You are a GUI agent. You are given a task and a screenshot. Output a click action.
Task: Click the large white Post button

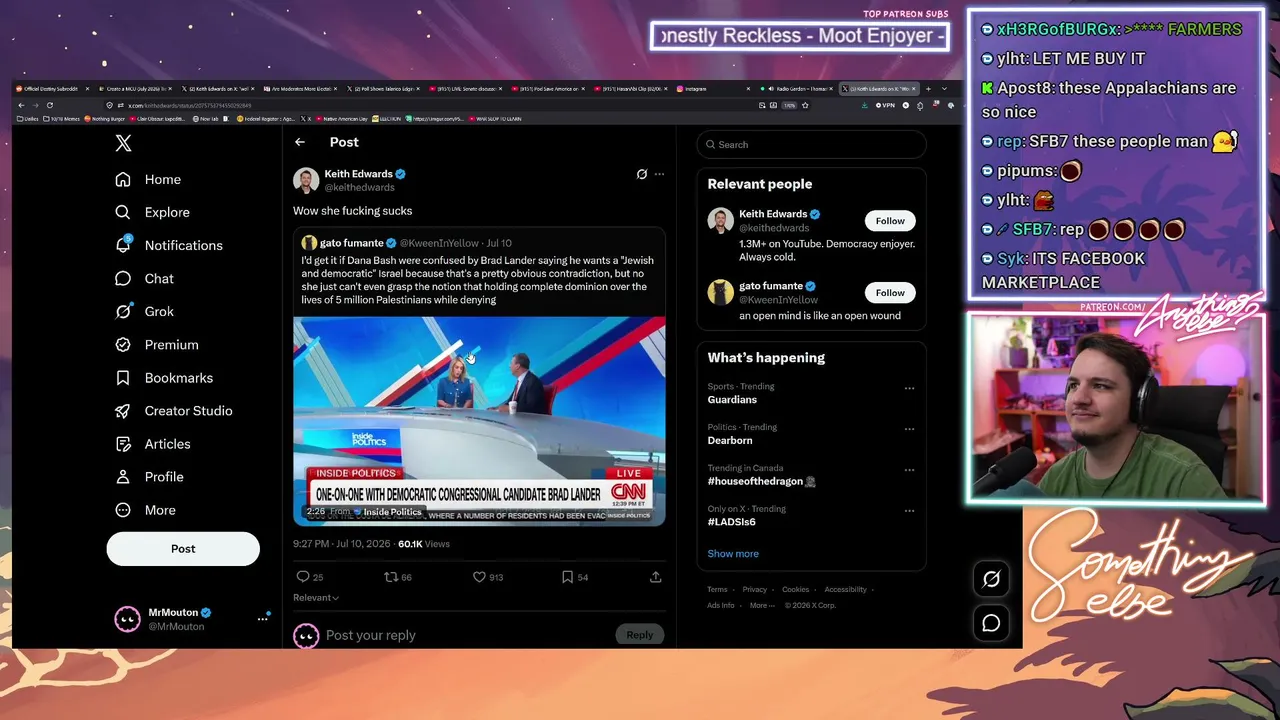coord(183,548)
